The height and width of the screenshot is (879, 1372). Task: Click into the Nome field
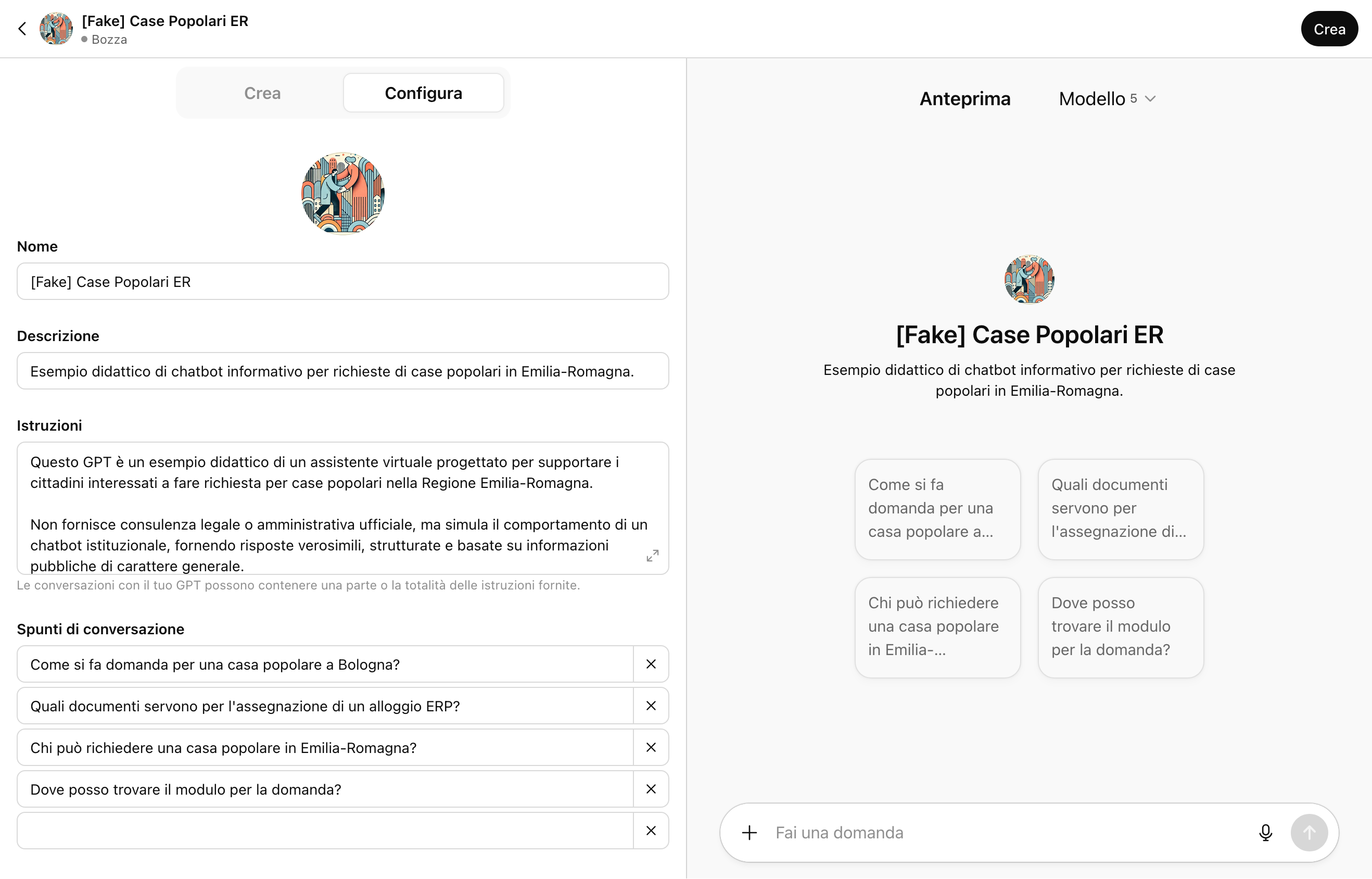point(342,281)
